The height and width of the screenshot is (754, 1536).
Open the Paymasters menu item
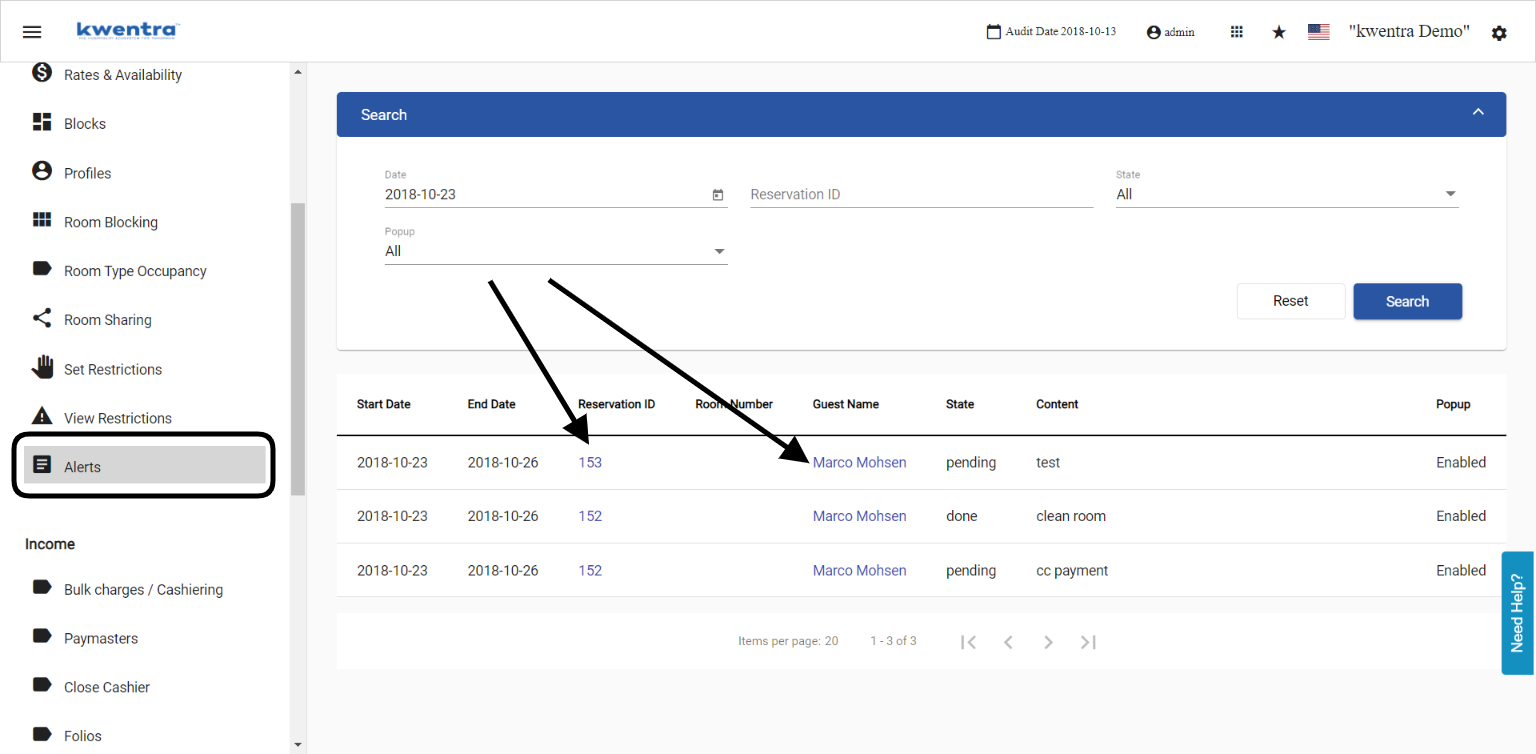point(101,638)
